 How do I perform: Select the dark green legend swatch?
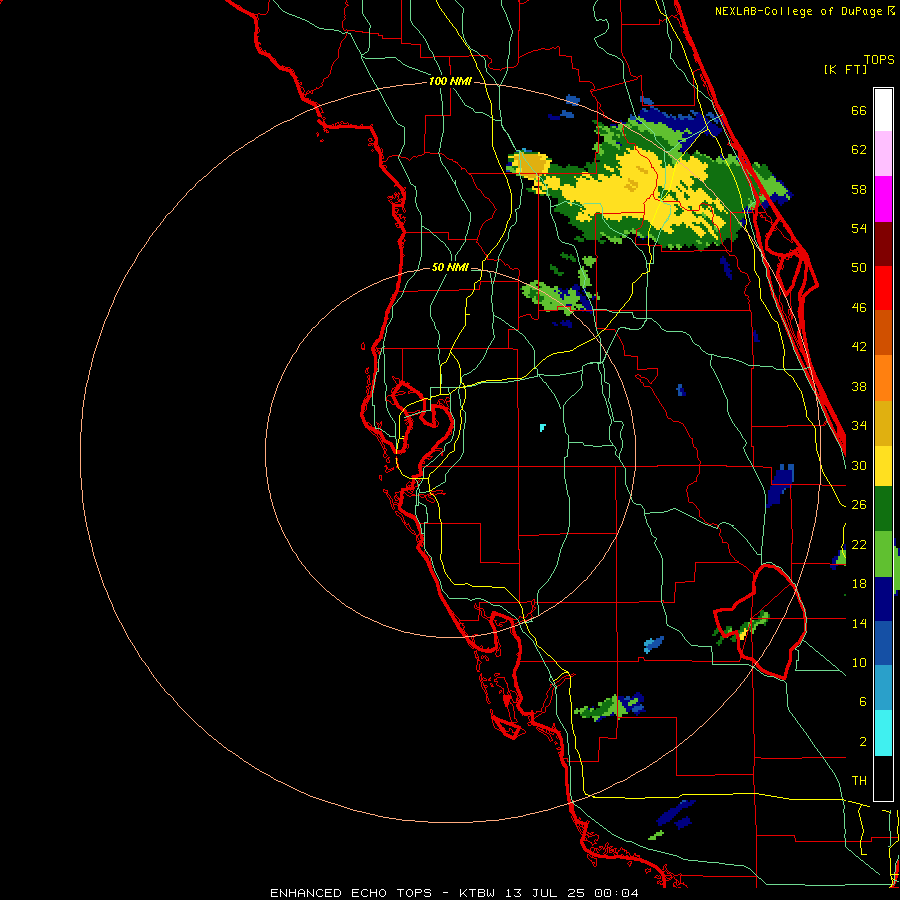point(883,509)
